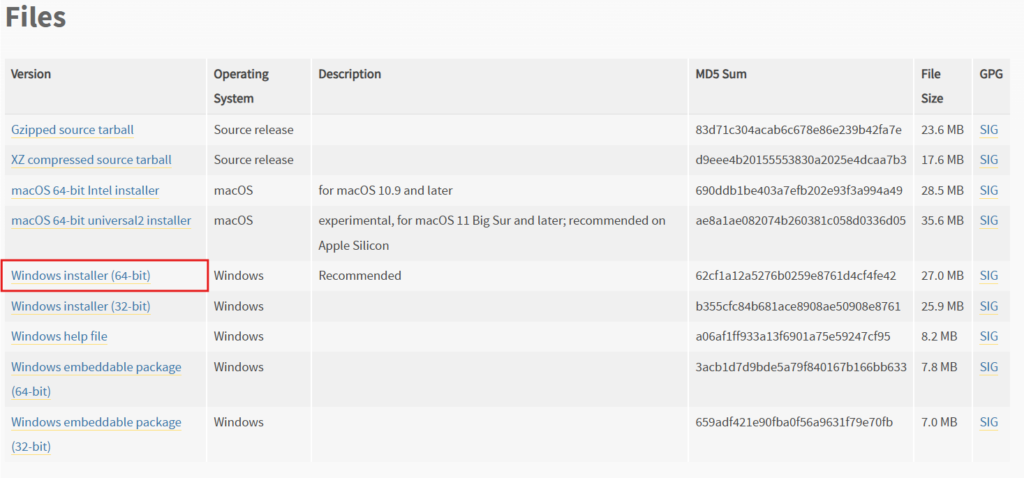1024x478 pixels.
Task: Open SIG link for XZ source tarball
Action: (x=989, y=160)
